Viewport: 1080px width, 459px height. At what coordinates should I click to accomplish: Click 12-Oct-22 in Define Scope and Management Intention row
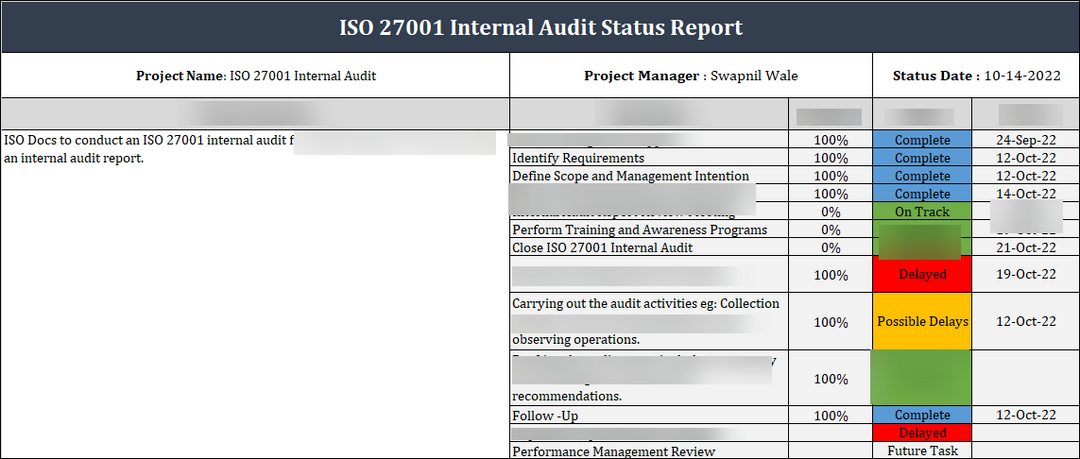click(1026, 176)
